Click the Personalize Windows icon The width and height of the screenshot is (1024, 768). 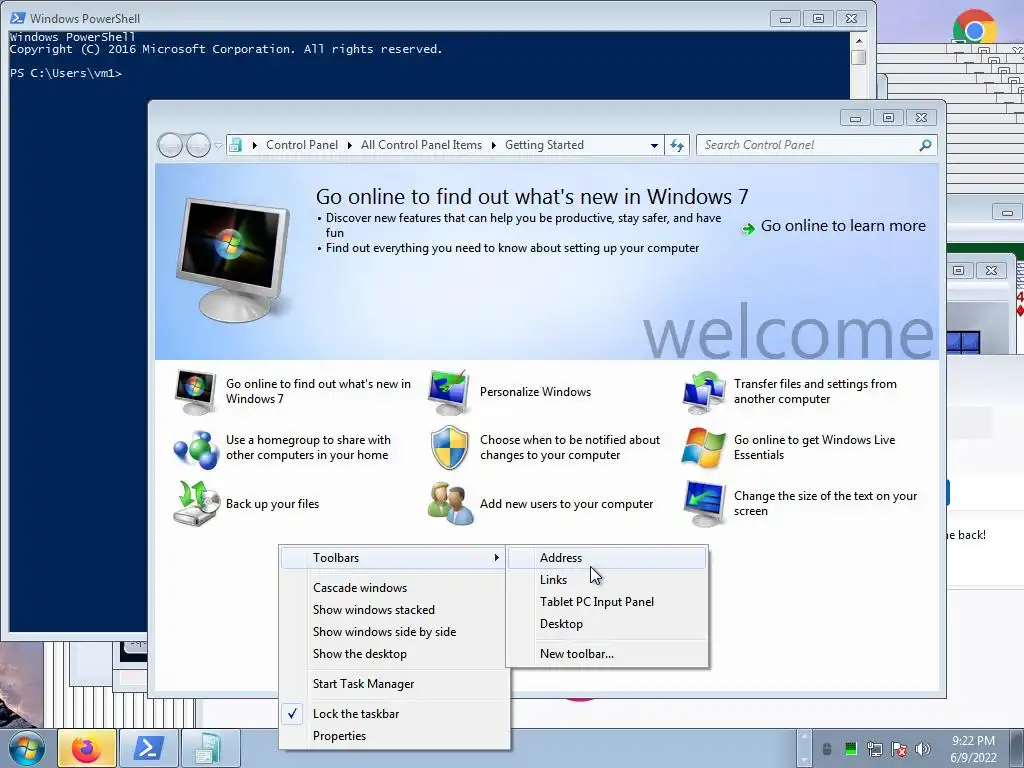449,392
